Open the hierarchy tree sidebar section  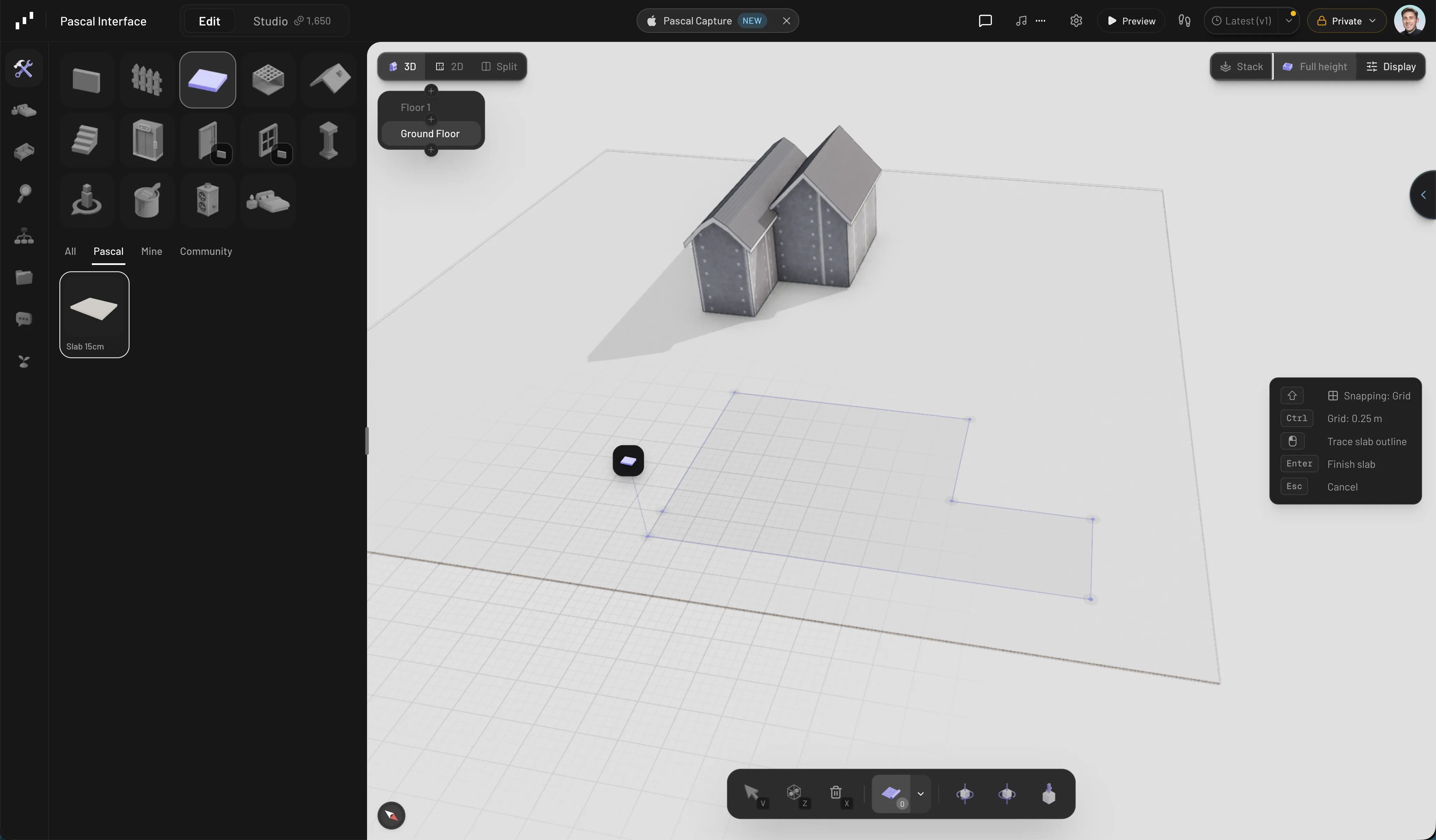[24, 236]
